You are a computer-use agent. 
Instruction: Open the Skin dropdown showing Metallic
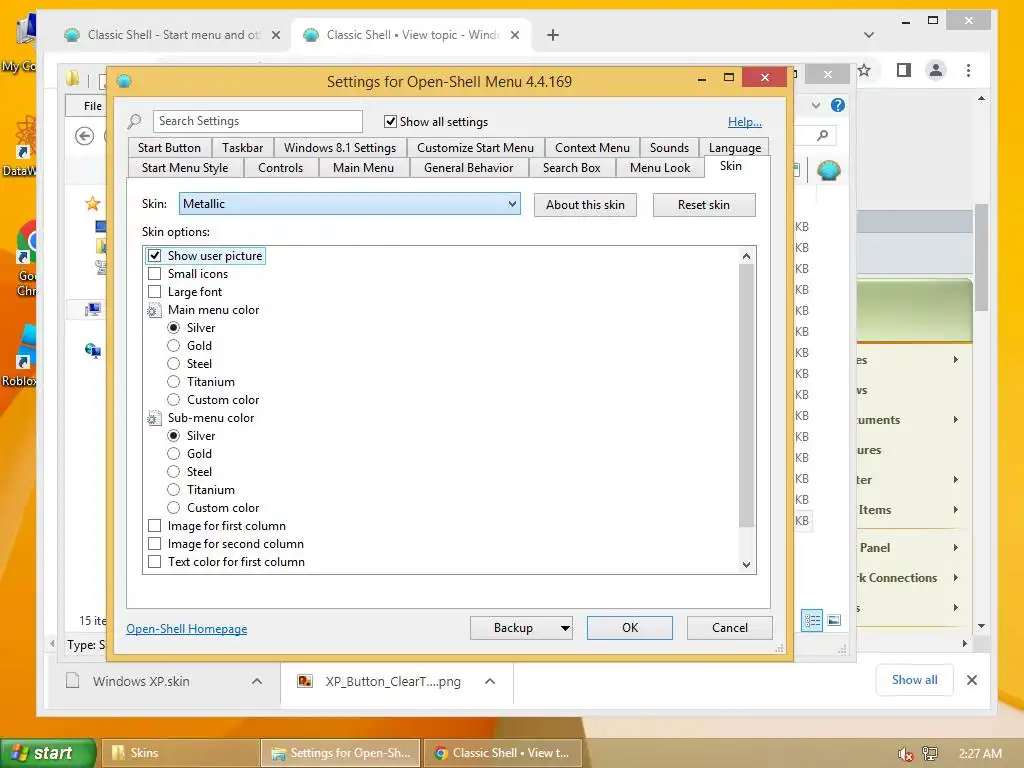pos(349,204)
